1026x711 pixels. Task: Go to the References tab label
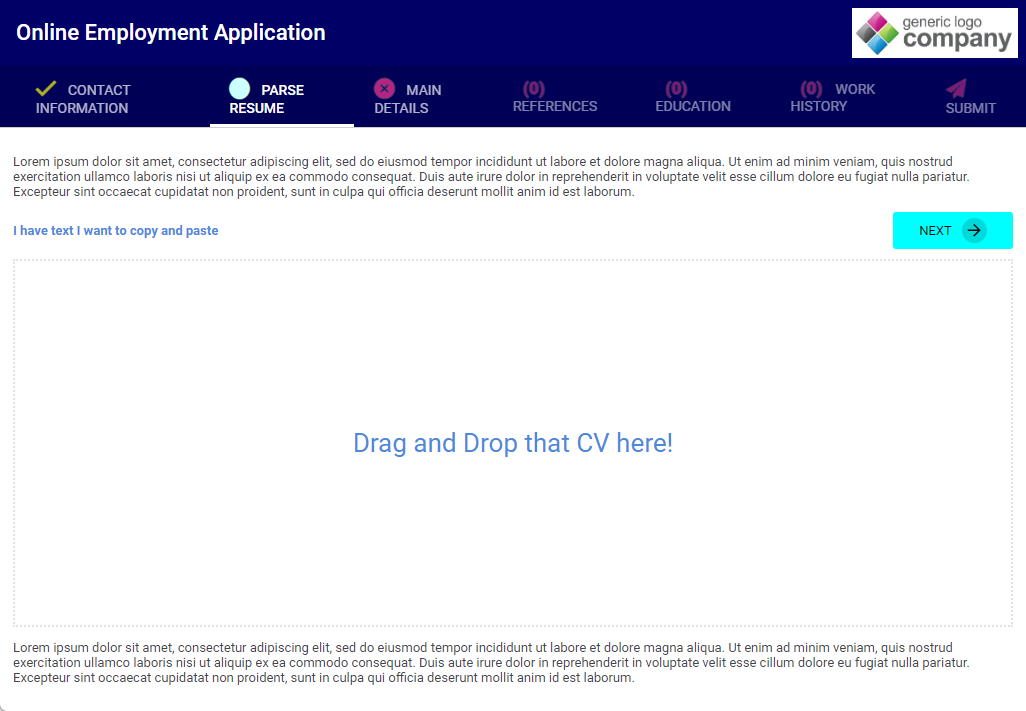point(555,106)
